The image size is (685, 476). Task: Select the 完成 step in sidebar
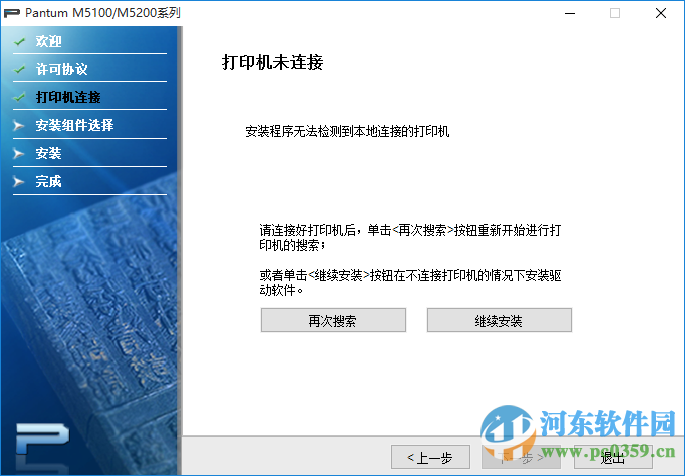[x=48, y=181]
